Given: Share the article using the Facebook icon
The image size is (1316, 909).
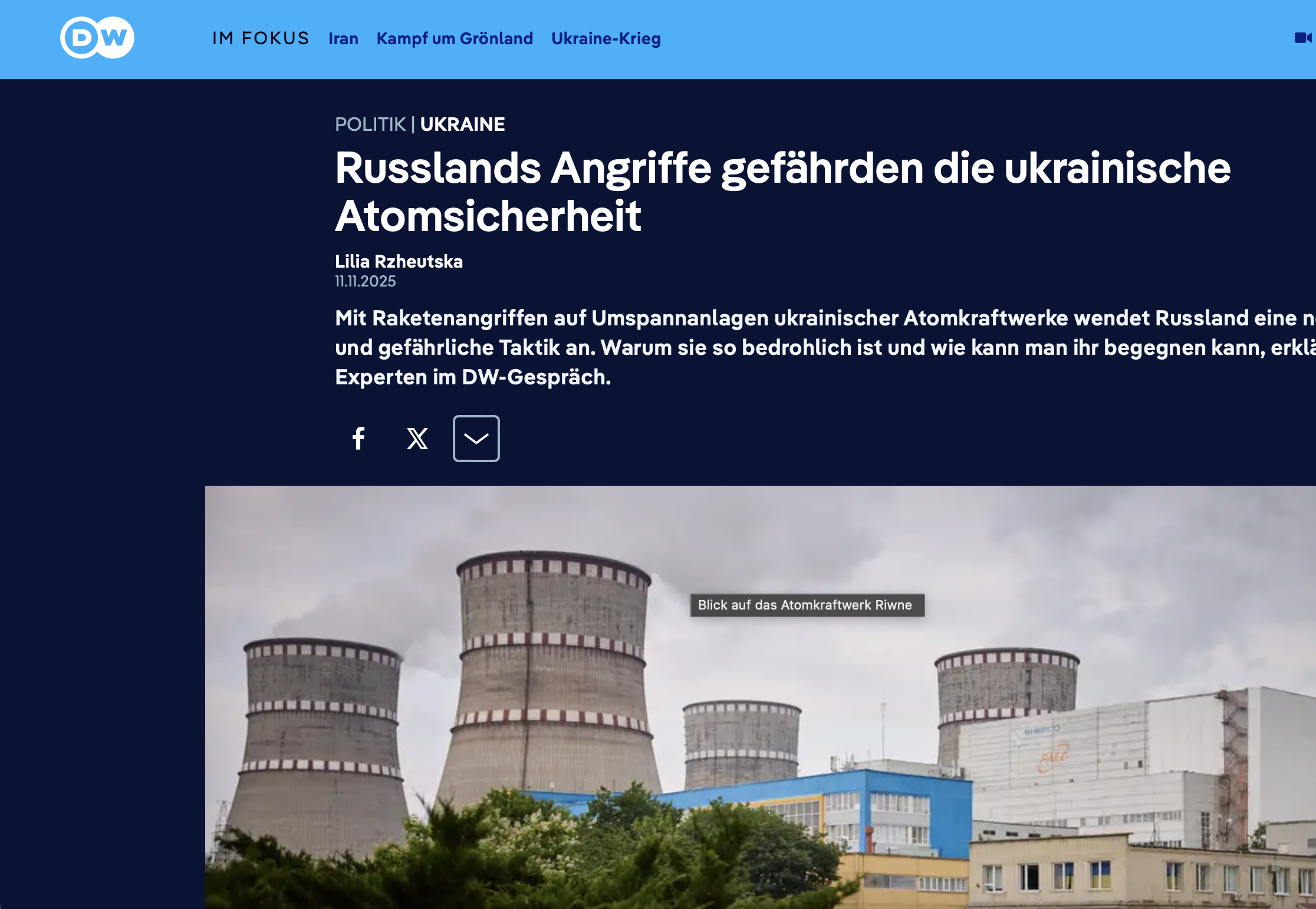Looking at the screenshot, I should tap(358, 438).
